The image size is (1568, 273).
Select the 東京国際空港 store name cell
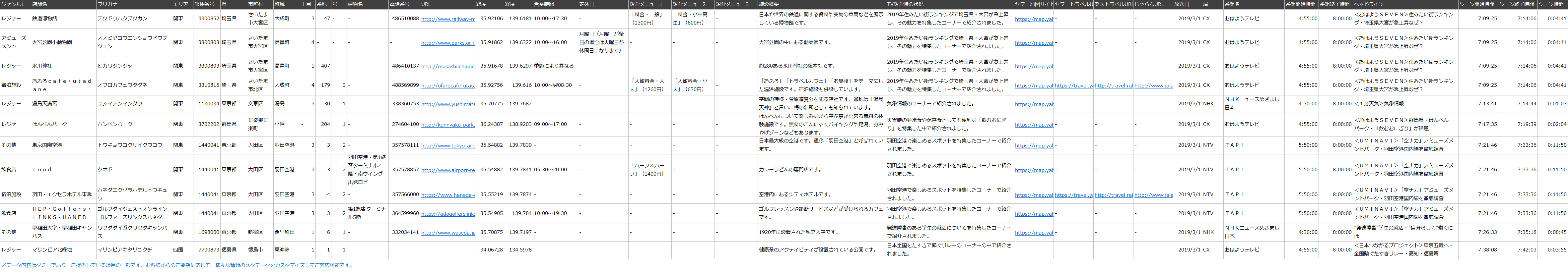point(47,145)
